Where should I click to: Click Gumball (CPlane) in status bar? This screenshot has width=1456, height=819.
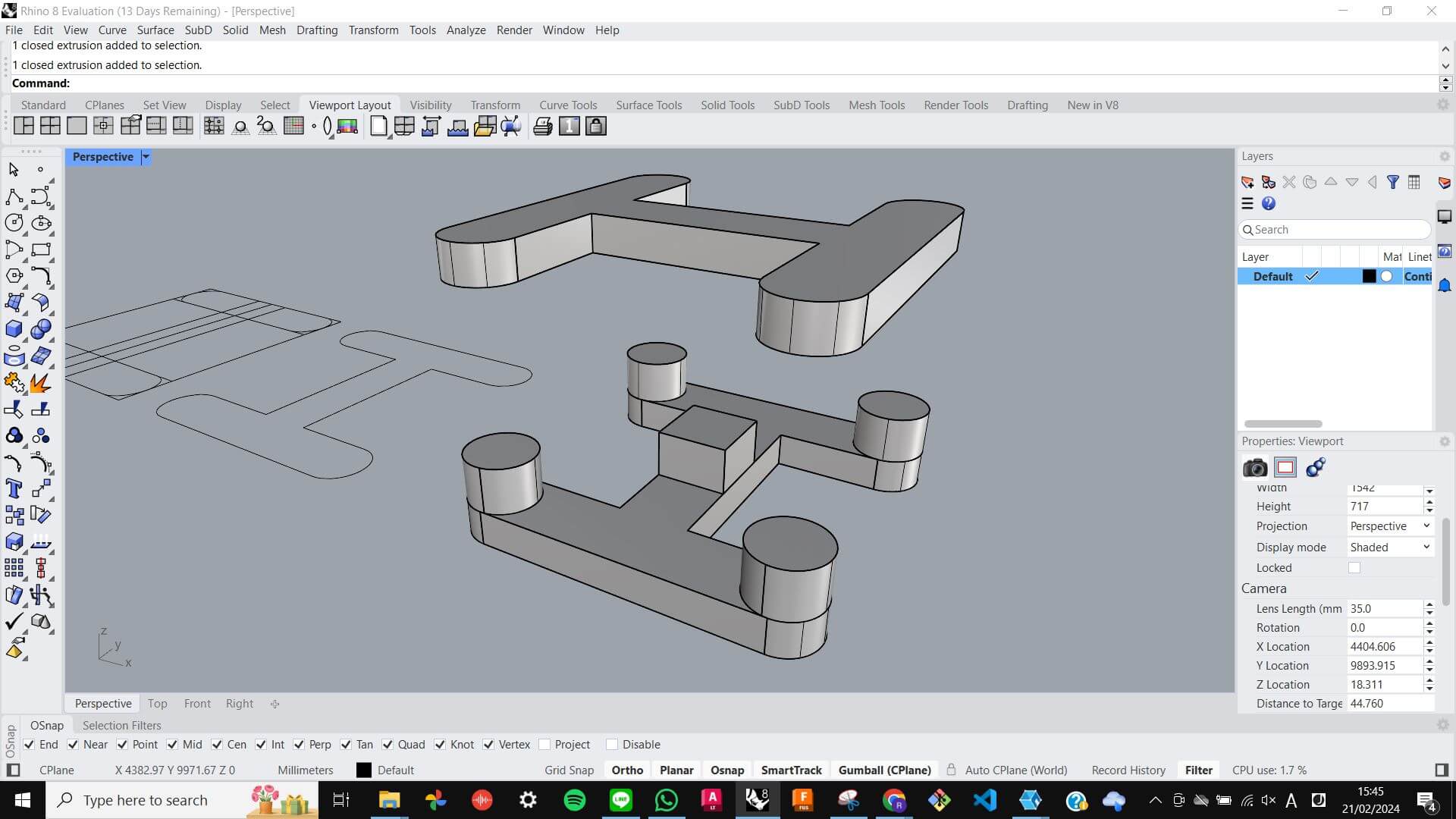(x=884, y=770)
